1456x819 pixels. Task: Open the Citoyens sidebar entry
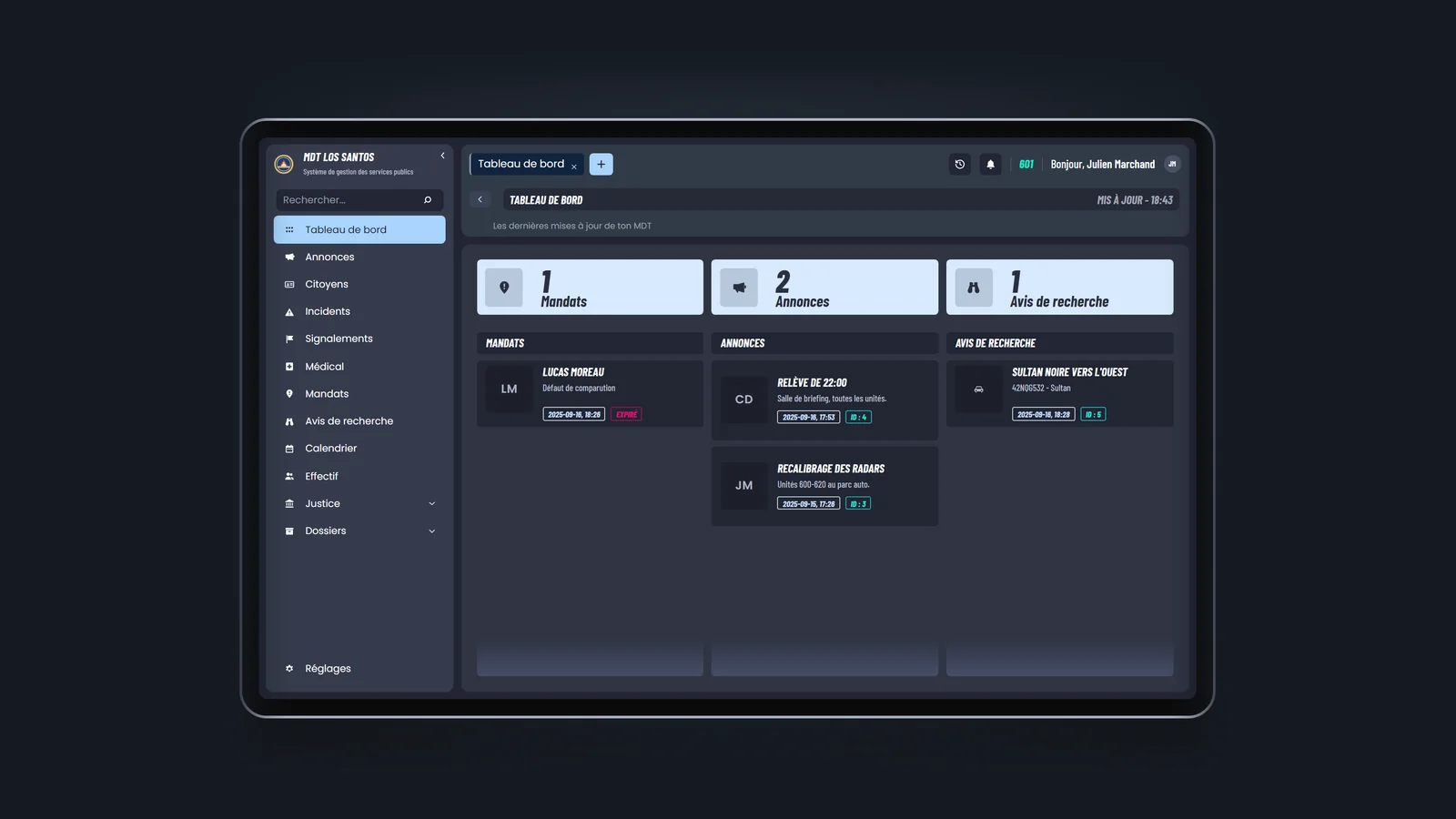[359, 284]
